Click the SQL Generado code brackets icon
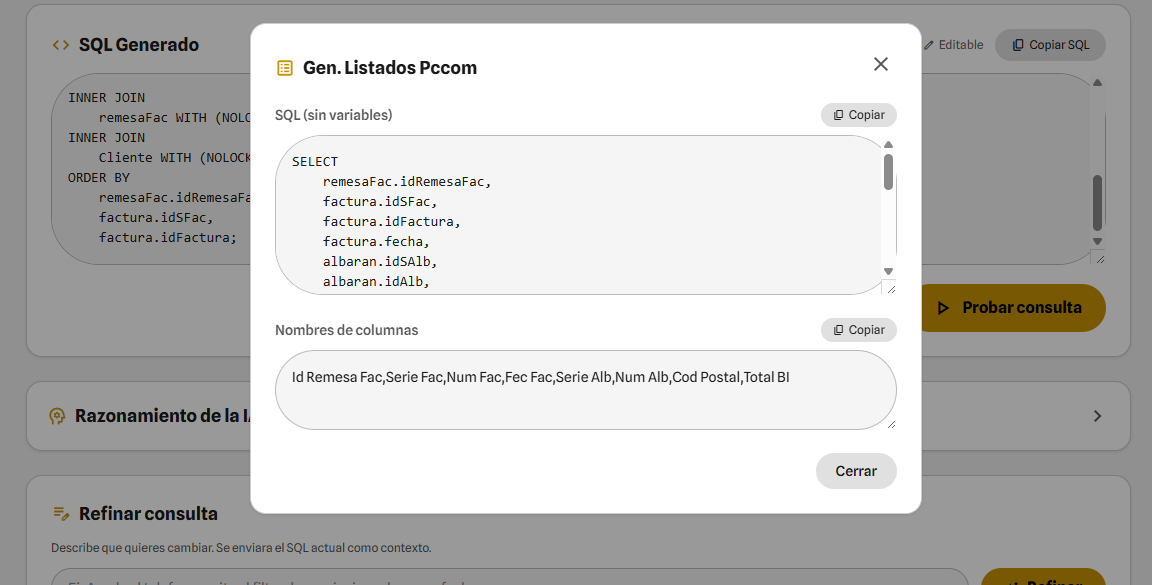The height and width of the screenshot is (585, 1152). [x=61, y=45]
